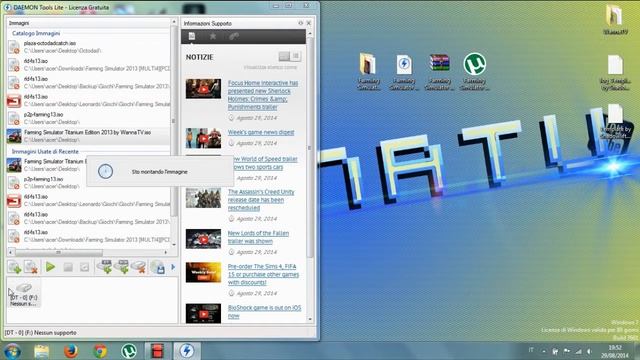
Task: Open the Farming Simulator folder desktop icon
Action: click(368, 71)
